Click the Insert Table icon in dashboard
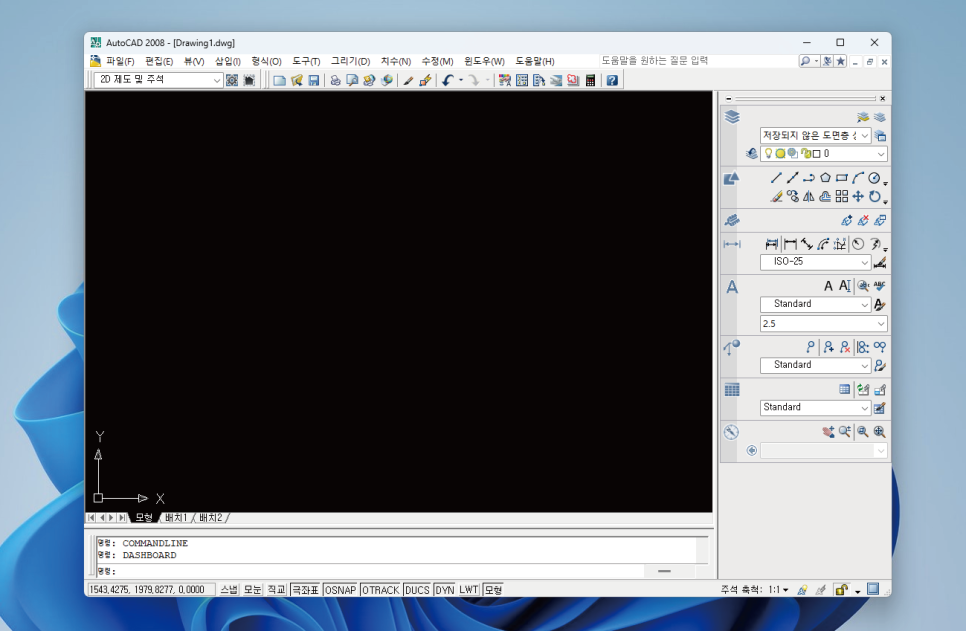966x631 pixels. coord(845,389)
